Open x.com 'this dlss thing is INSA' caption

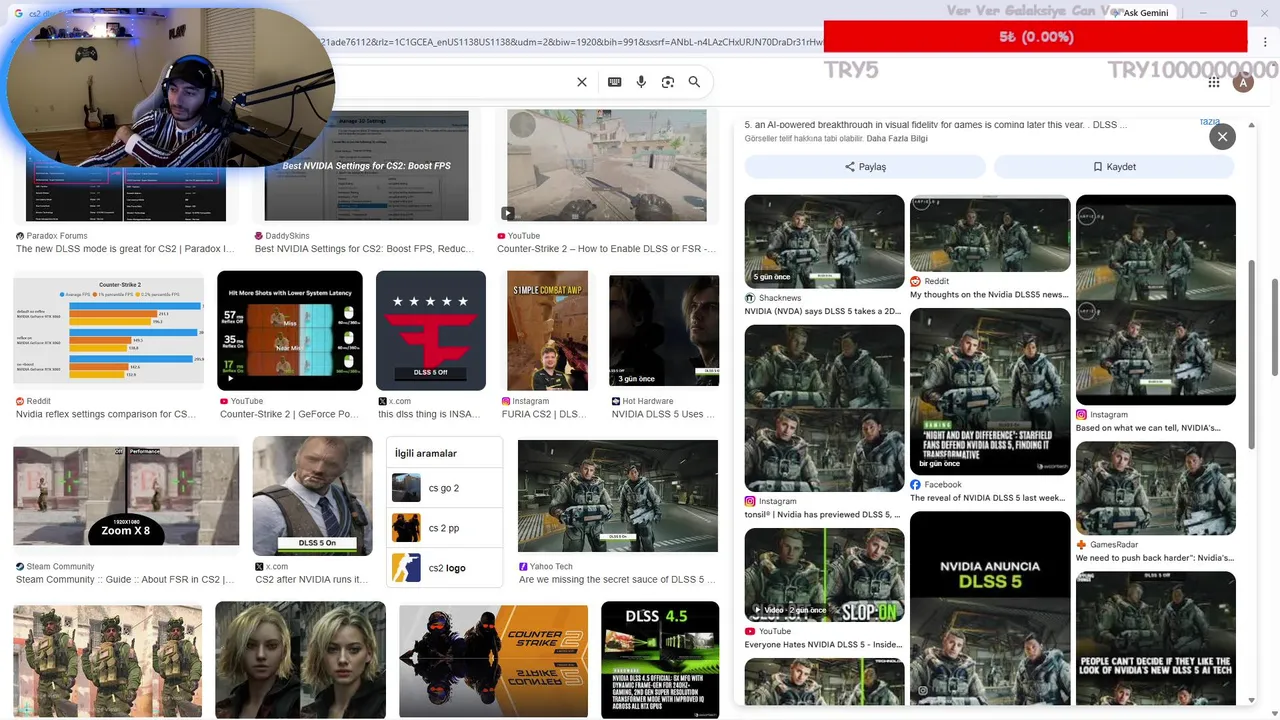(x=430, y=414)
